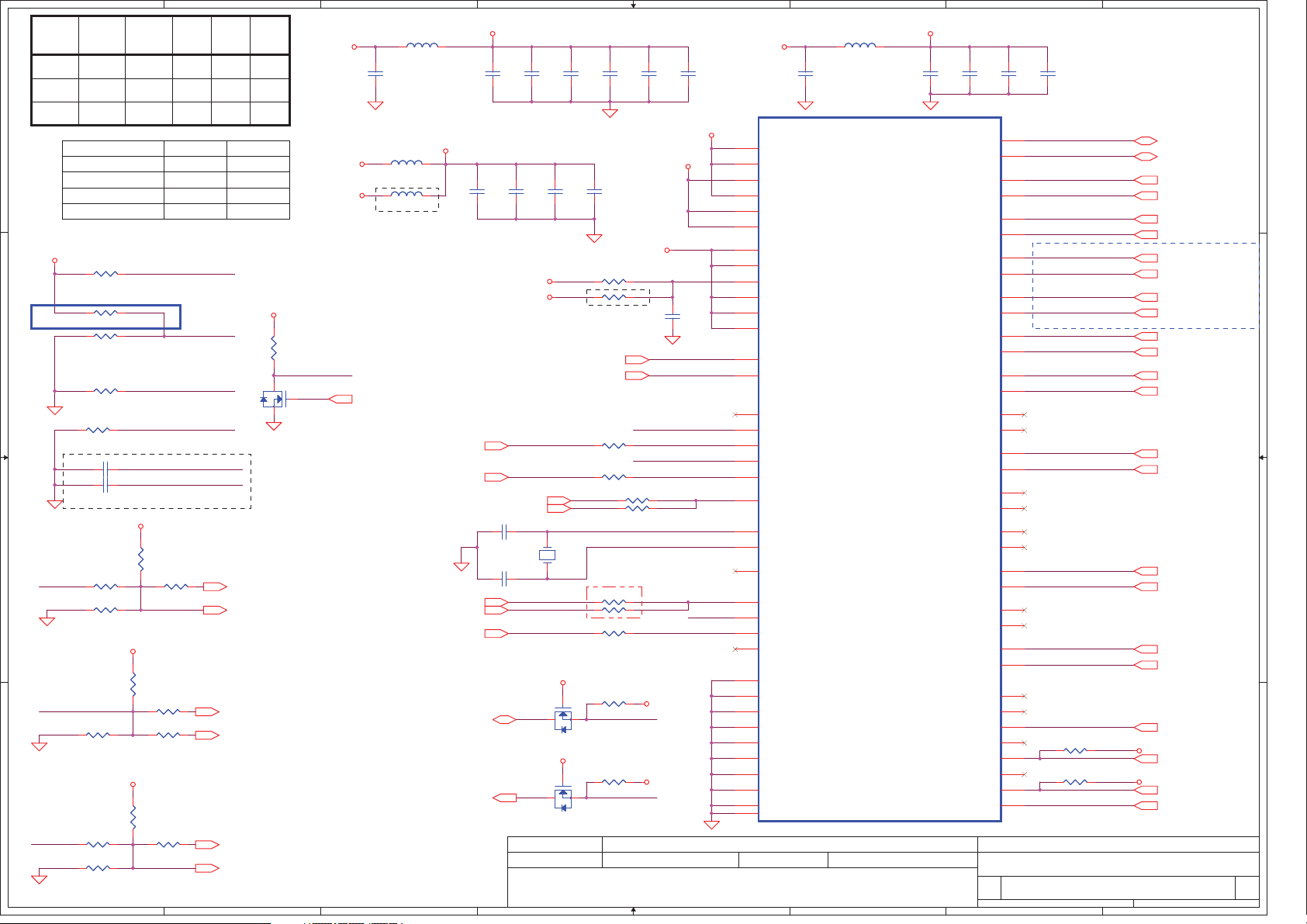Select the resistor inside the blue highlighted rectangle
The image size is (1307, 924).
105,313
